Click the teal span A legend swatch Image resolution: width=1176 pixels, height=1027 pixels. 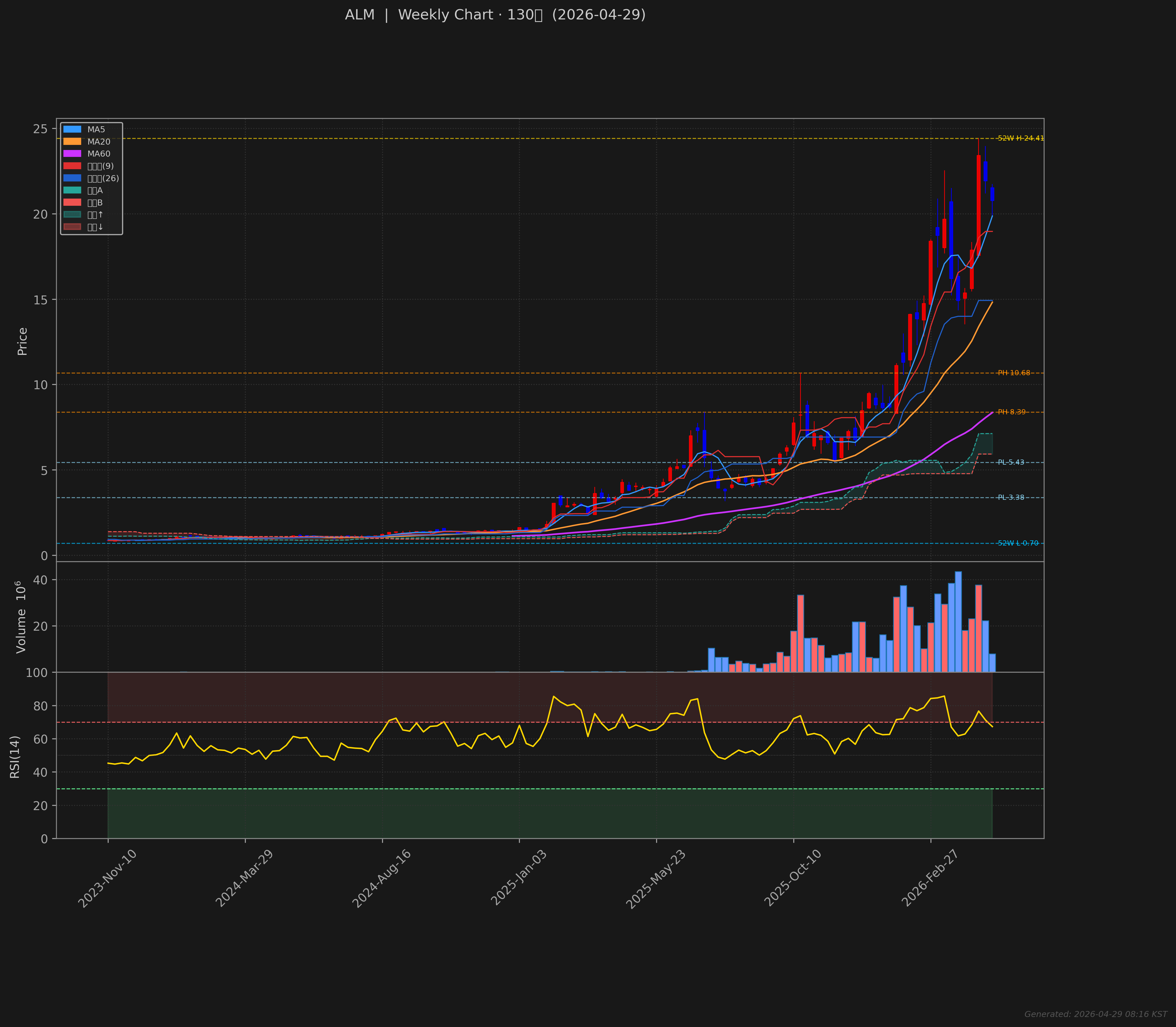[x=72, y=190]
